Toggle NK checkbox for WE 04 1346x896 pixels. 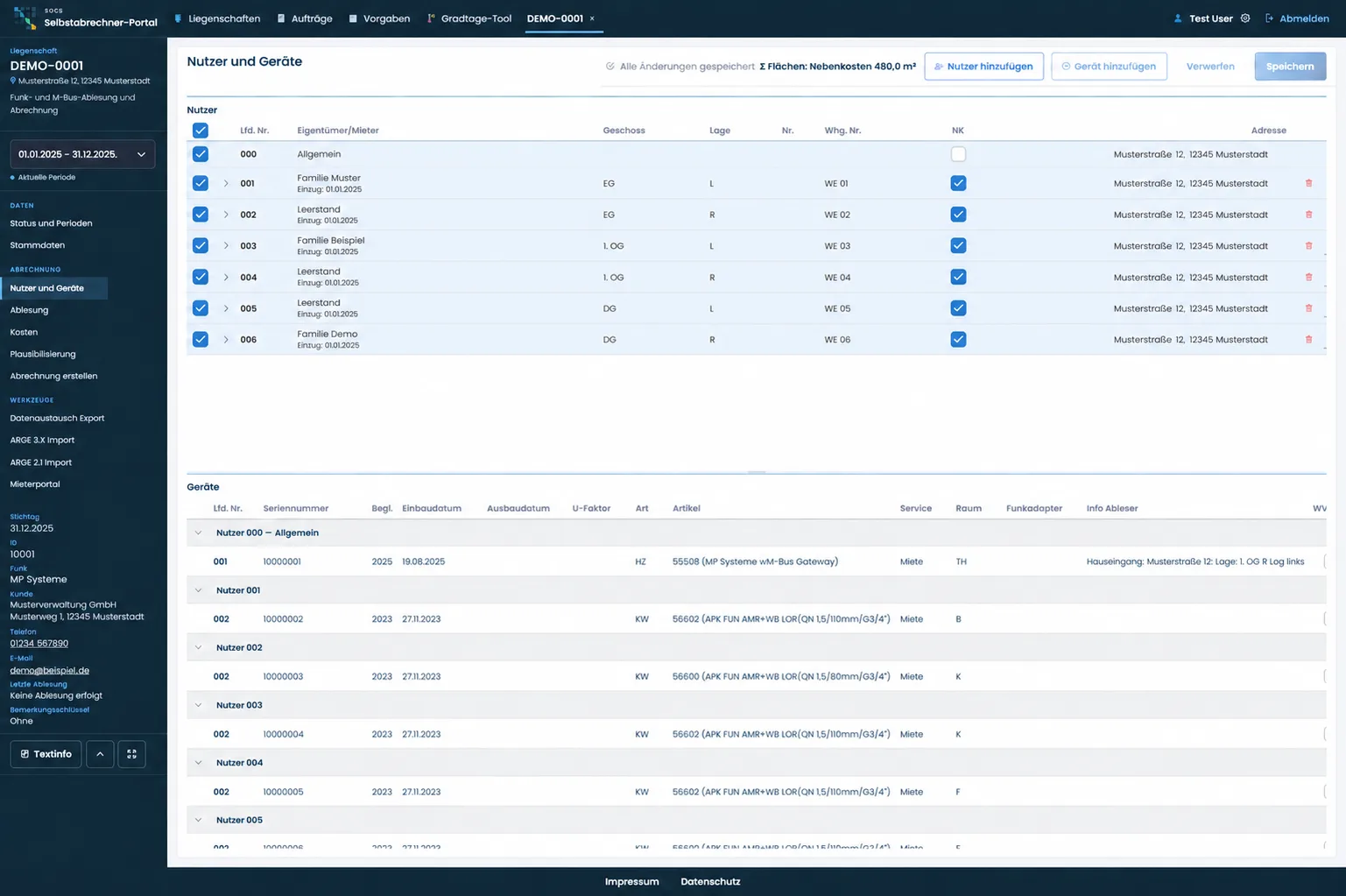coord(958,277)
